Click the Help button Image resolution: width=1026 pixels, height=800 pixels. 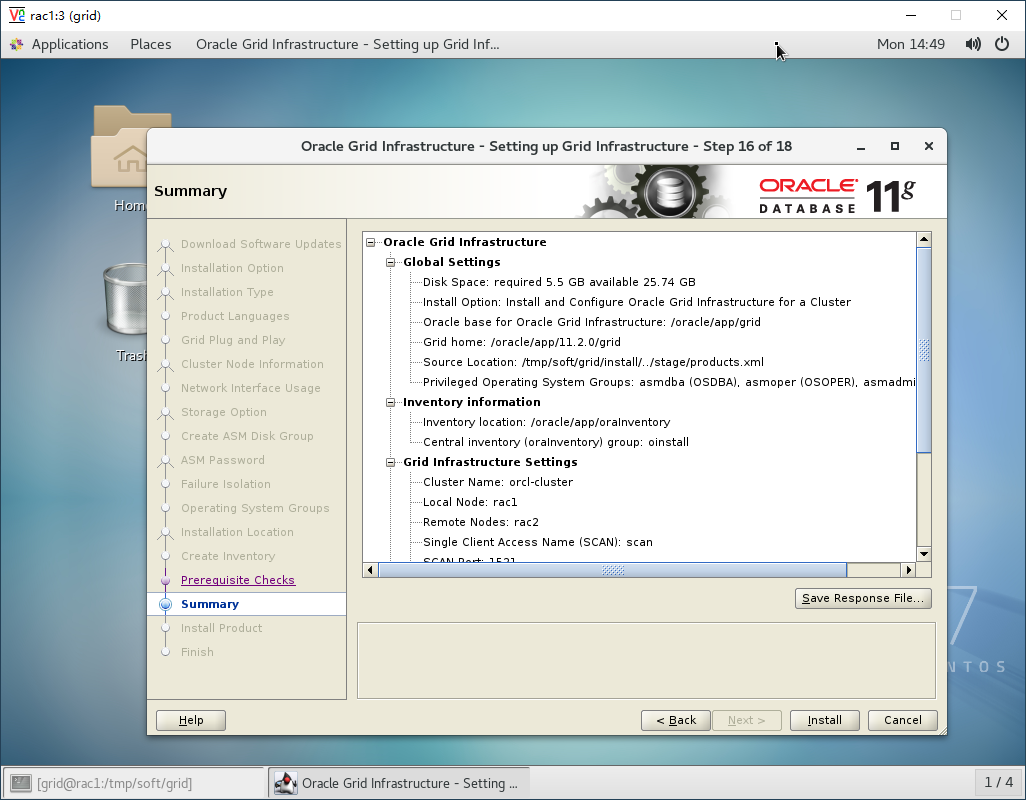pos(191,720)
